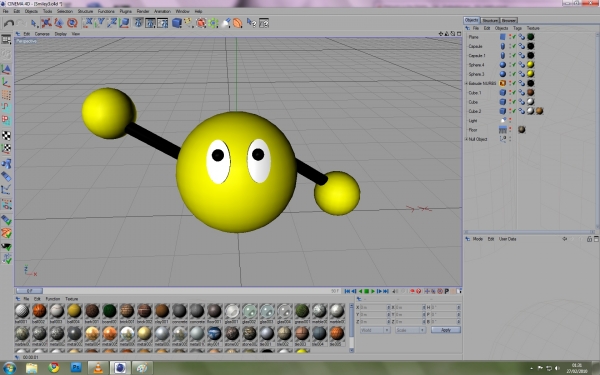
Task: Toggle Z axis lock in toolbar
Action: 112,23
